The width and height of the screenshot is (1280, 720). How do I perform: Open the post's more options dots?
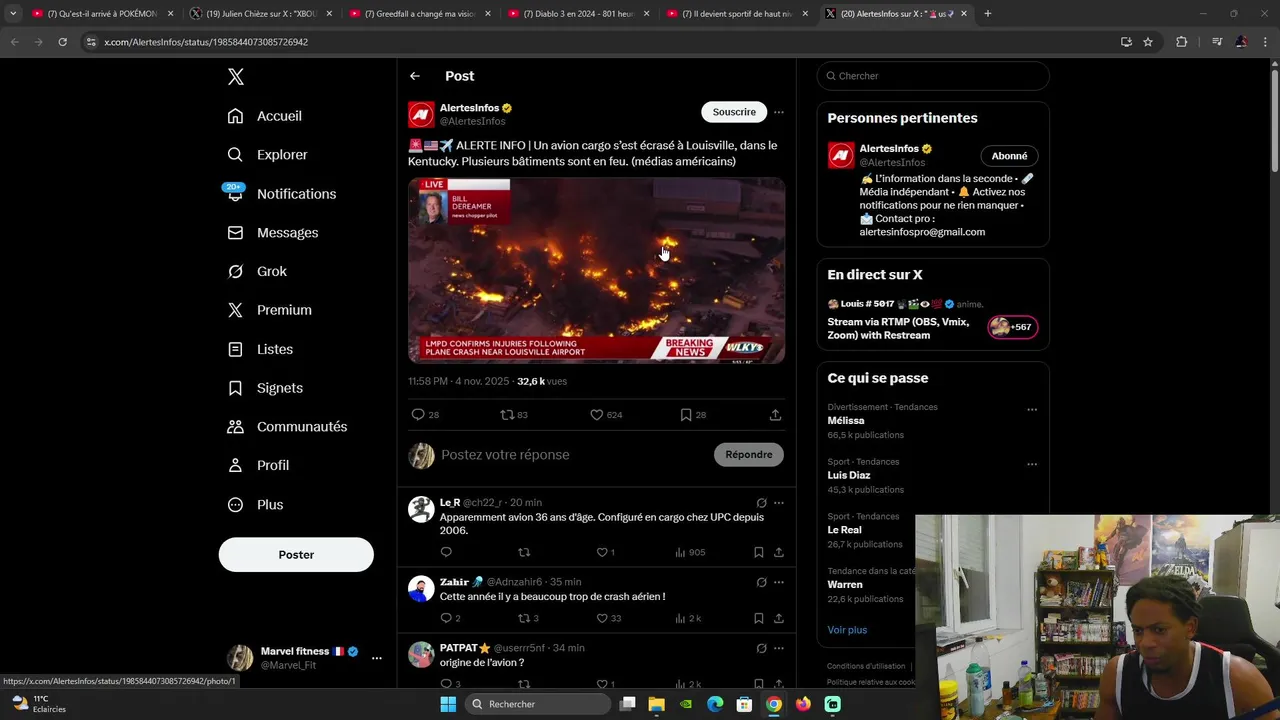pos(779,112)
